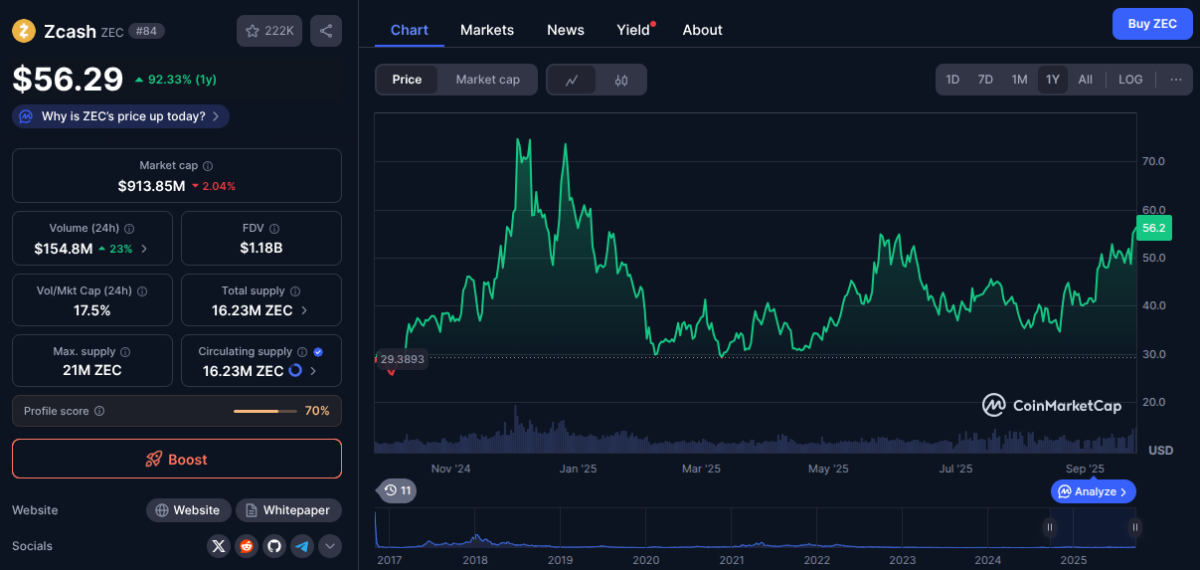Select the Market cap toggle
The height and width of the screenshot is (570, 1200).
[x=488, y=80]
